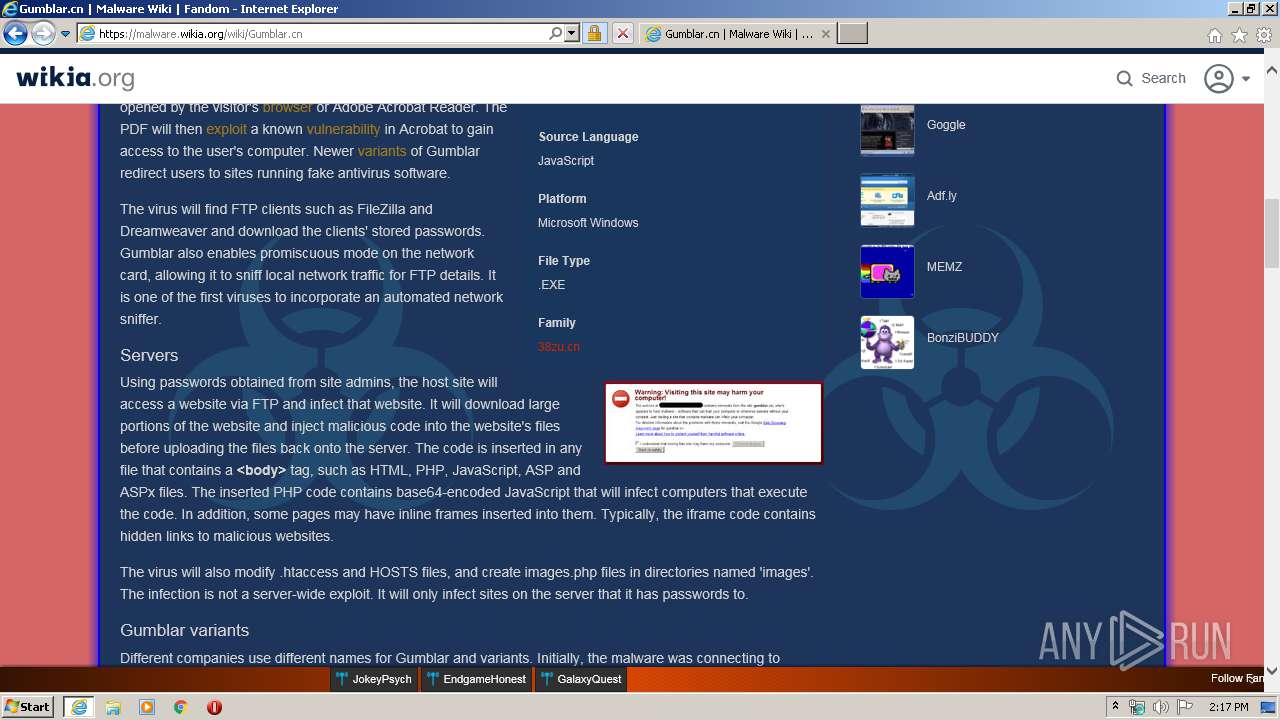This screenshot has width=1280, height=720.
Task: Follow the 'exploit' link
Action: coord(226,129)
